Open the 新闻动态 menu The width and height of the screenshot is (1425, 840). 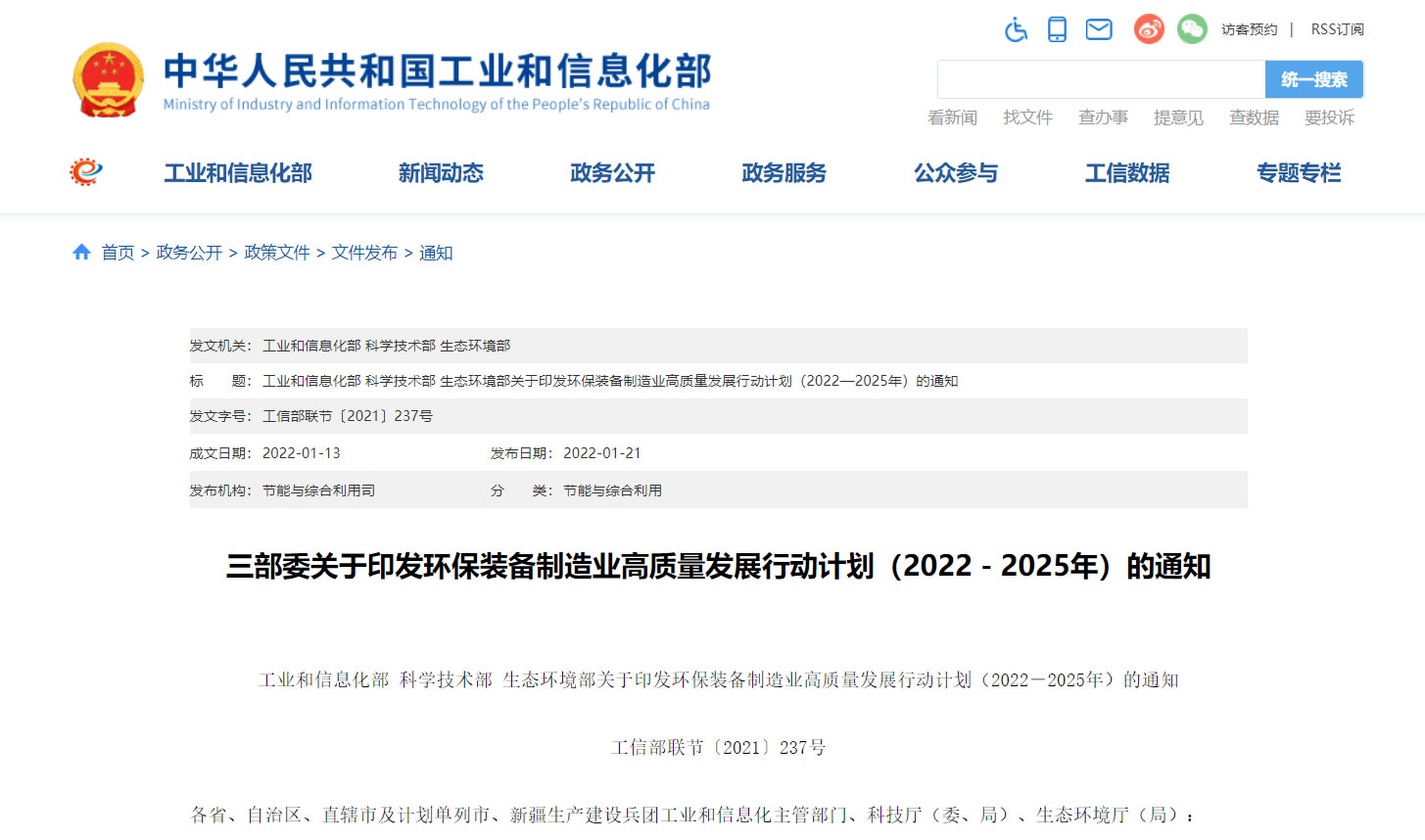pyautogui.click(x=441, y=173)
